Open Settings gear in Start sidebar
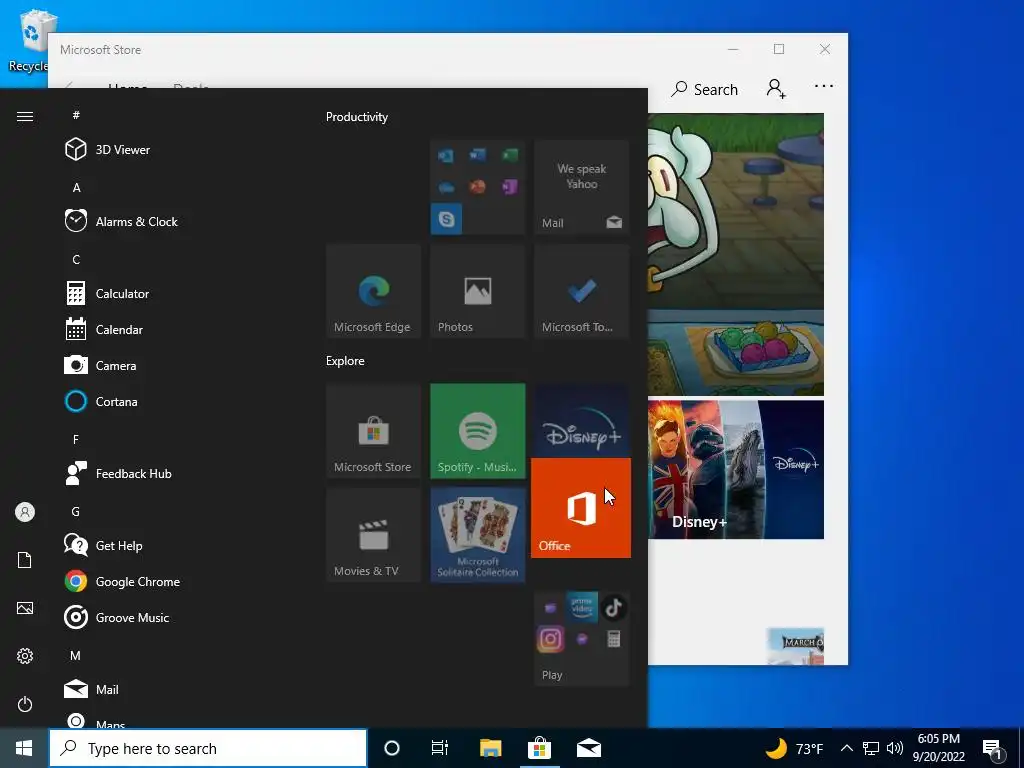Viewport: 1024px width, 768px height. (25, 656)
